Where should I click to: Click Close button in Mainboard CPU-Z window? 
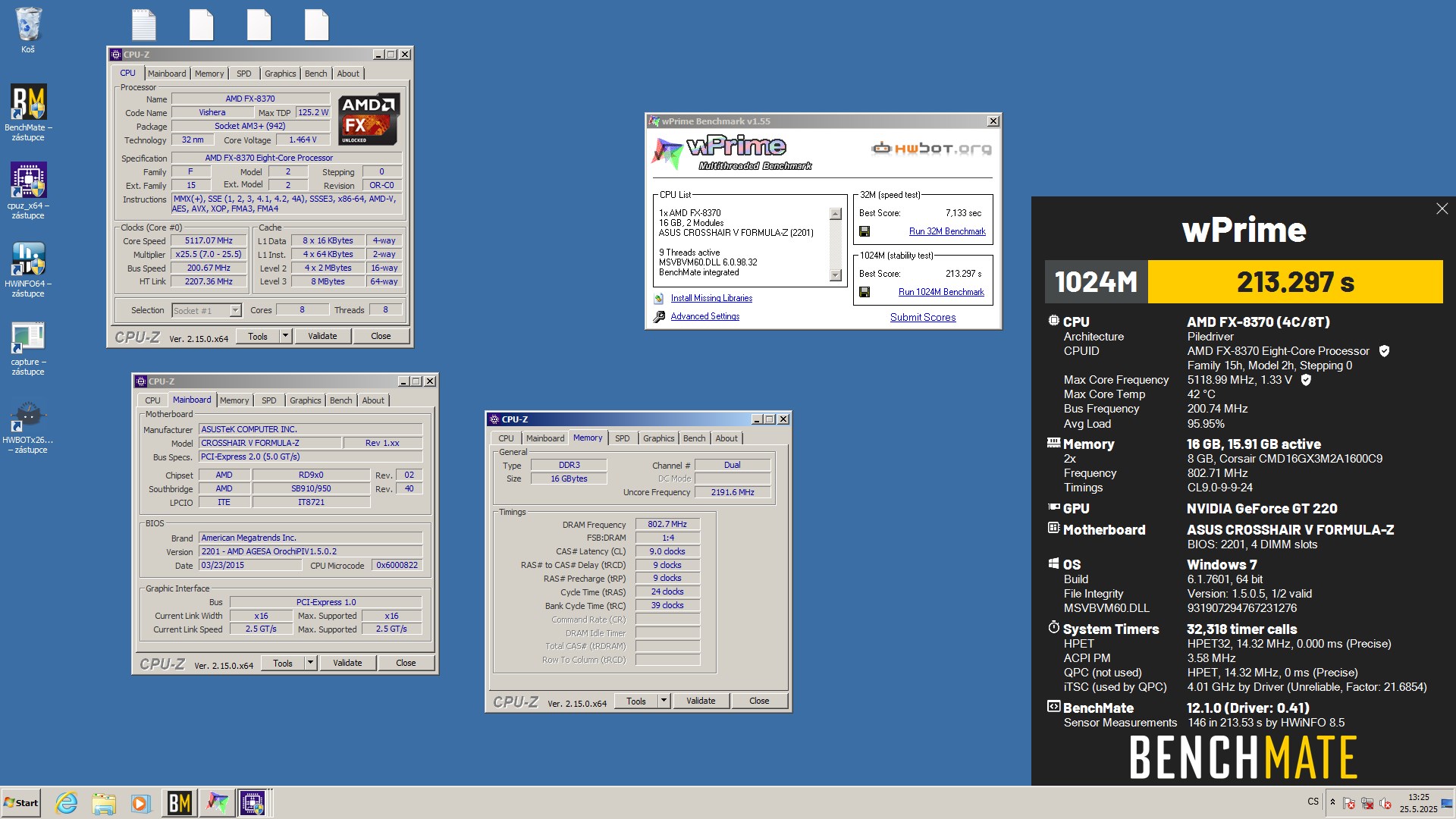click(406, 663)
